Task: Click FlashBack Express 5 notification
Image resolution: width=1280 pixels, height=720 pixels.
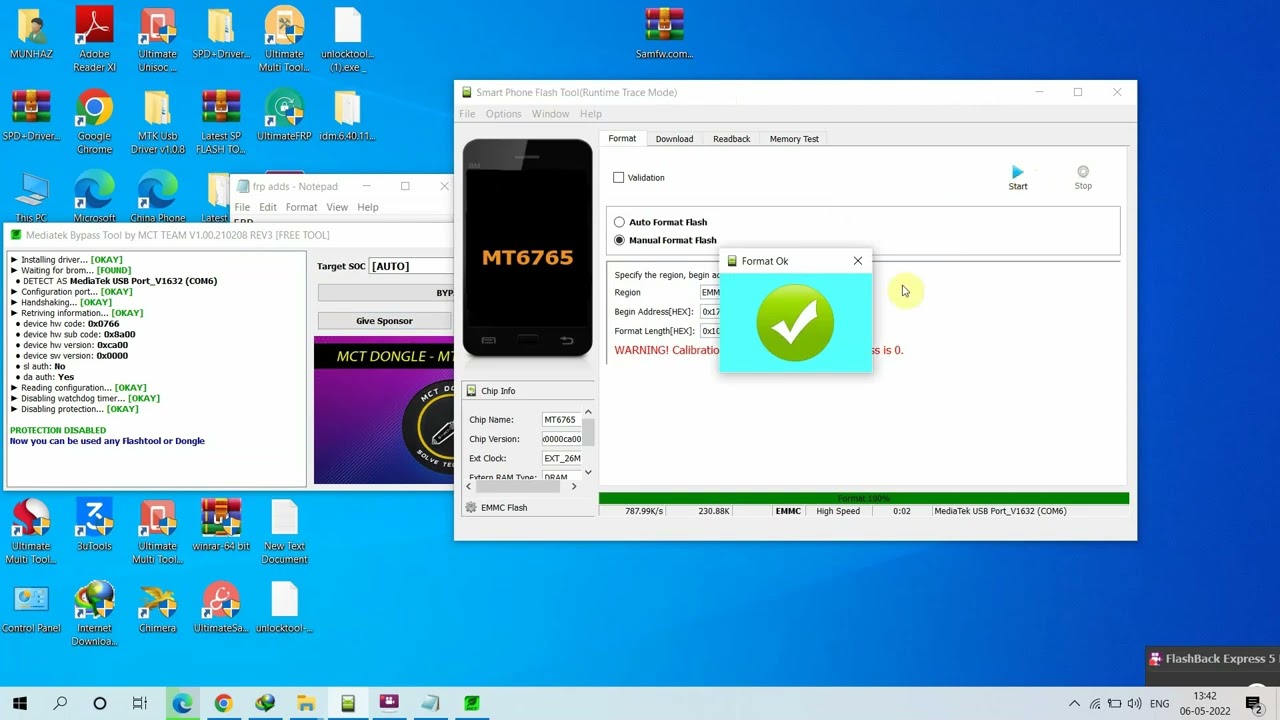Action: pos(1212,659)
